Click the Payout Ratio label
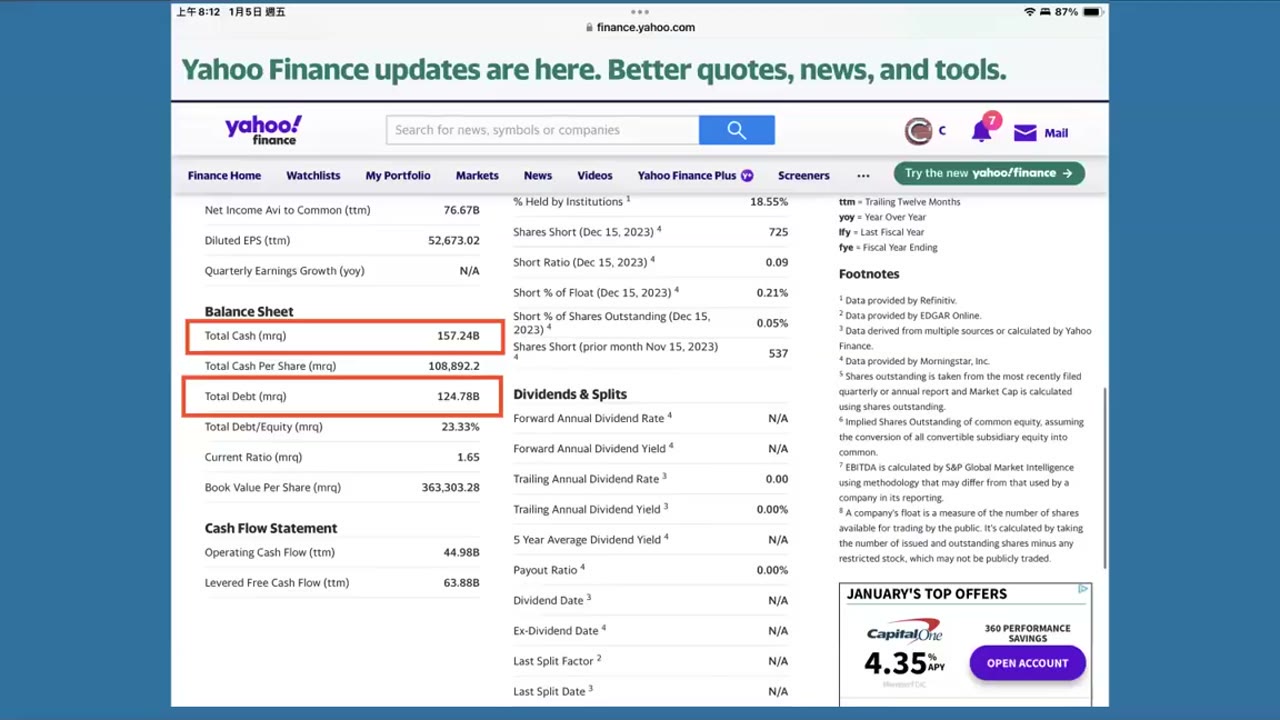1280x720 pixels. 549,570
